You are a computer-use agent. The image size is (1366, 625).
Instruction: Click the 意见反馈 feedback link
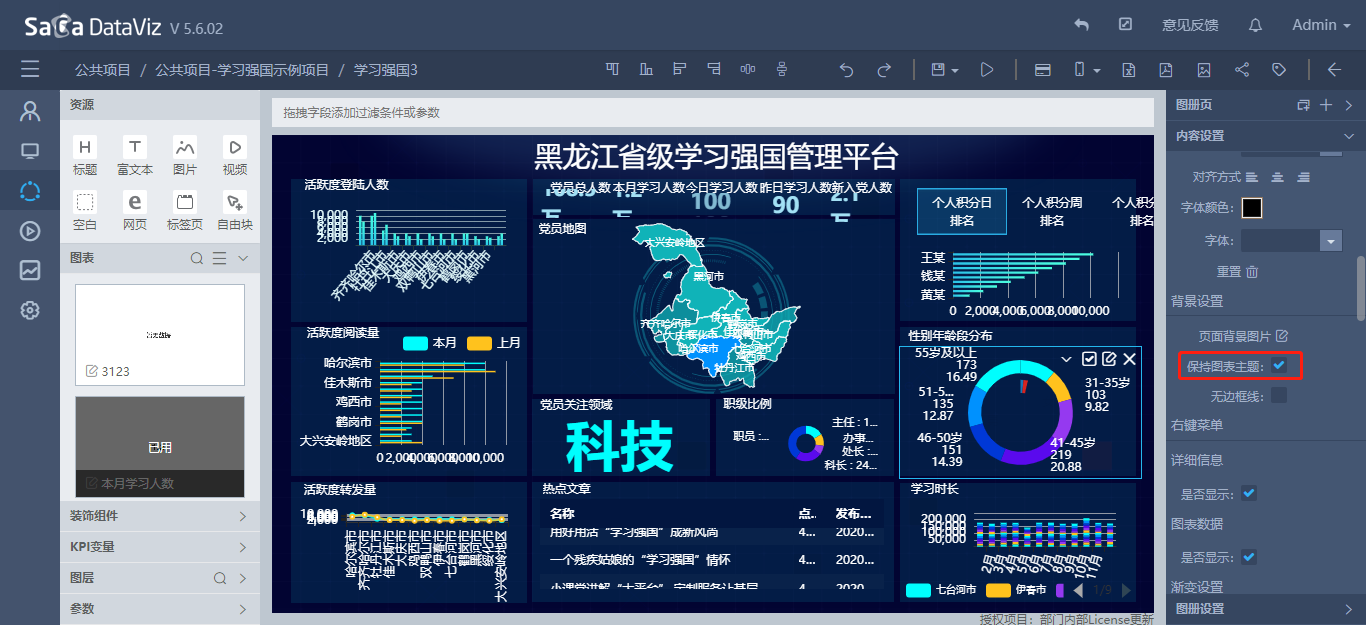pyautogui.click(x=1190, y=25)
